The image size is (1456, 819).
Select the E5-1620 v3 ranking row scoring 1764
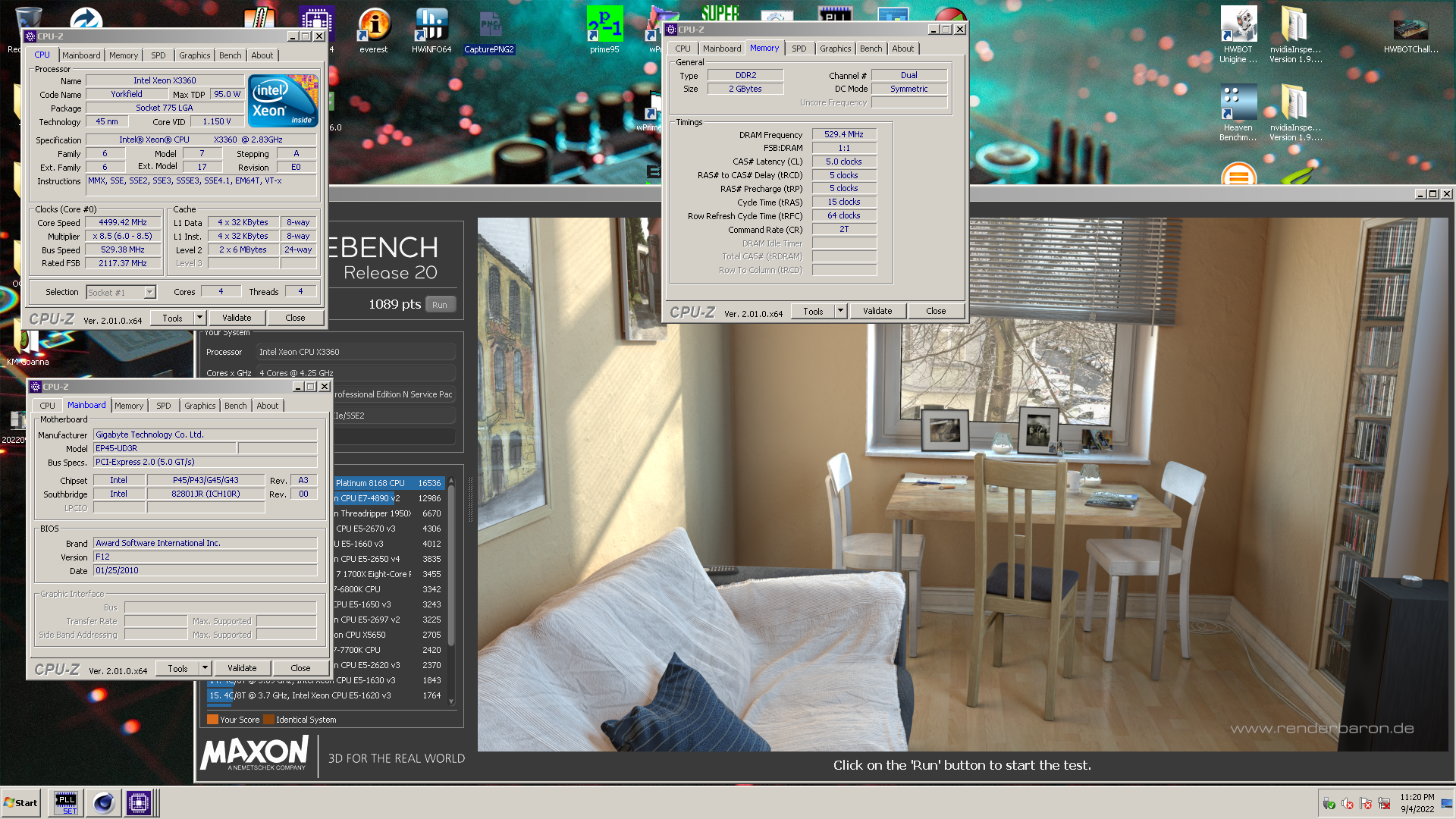coord(326,695)
